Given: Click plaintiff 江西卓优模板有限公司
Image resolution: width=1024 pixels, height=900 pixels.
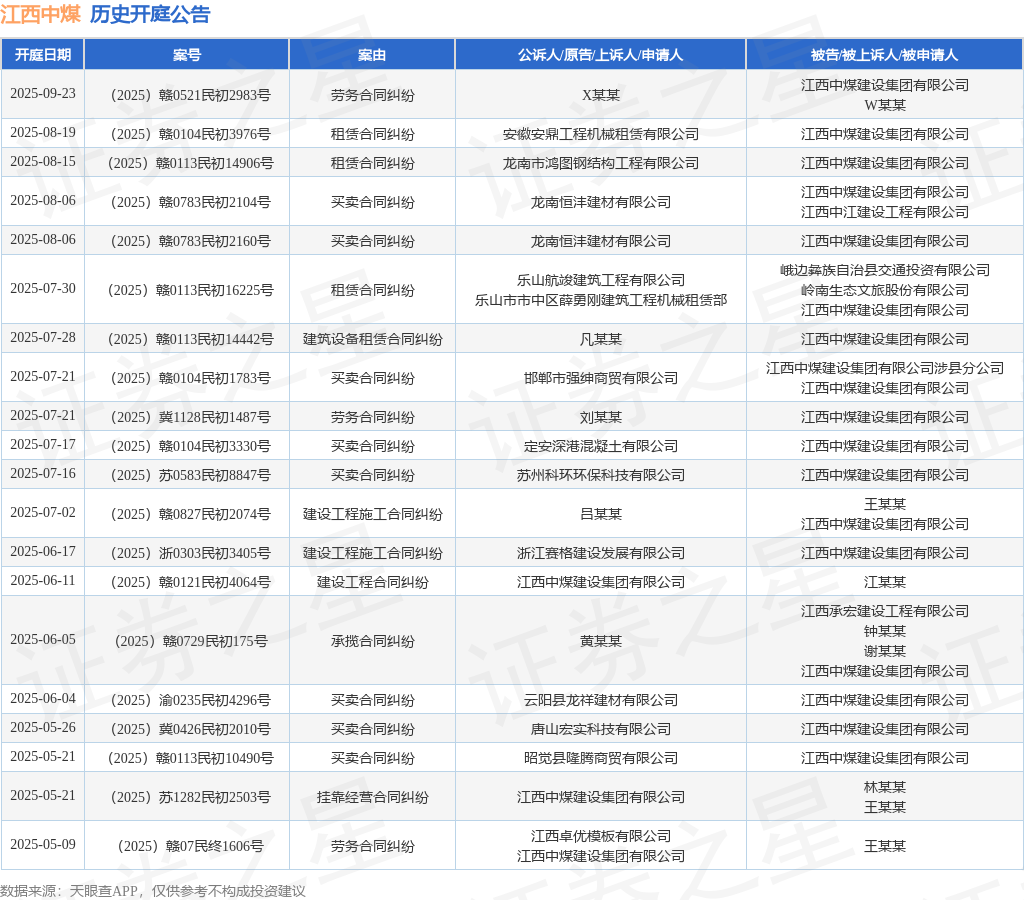Looking at the screenshot, I should coord(601,837).
